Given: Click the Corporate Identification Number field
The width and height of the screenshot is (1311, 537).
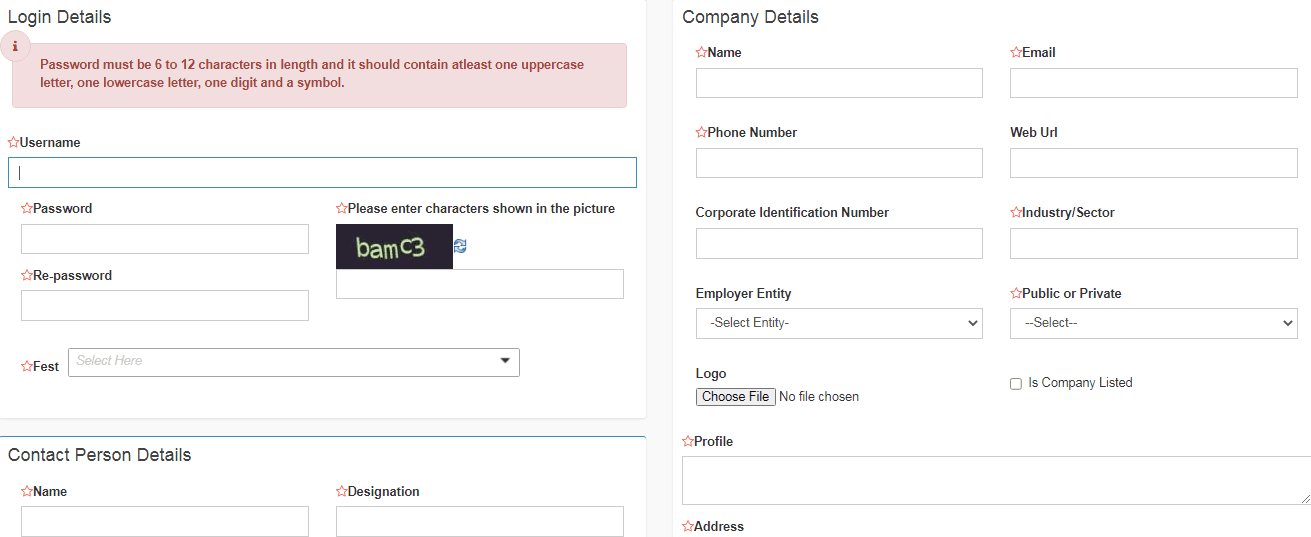Looking at the screenshot, I should tap(839, 243).
